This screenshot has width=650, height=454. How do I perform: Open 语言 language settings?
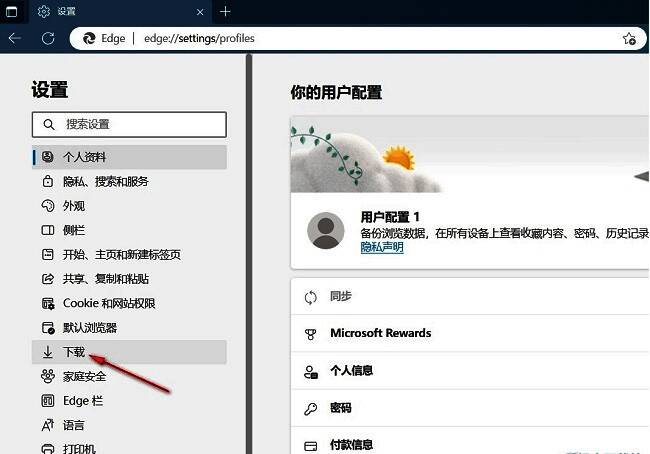pyautogui.click(x=74, y=425)
